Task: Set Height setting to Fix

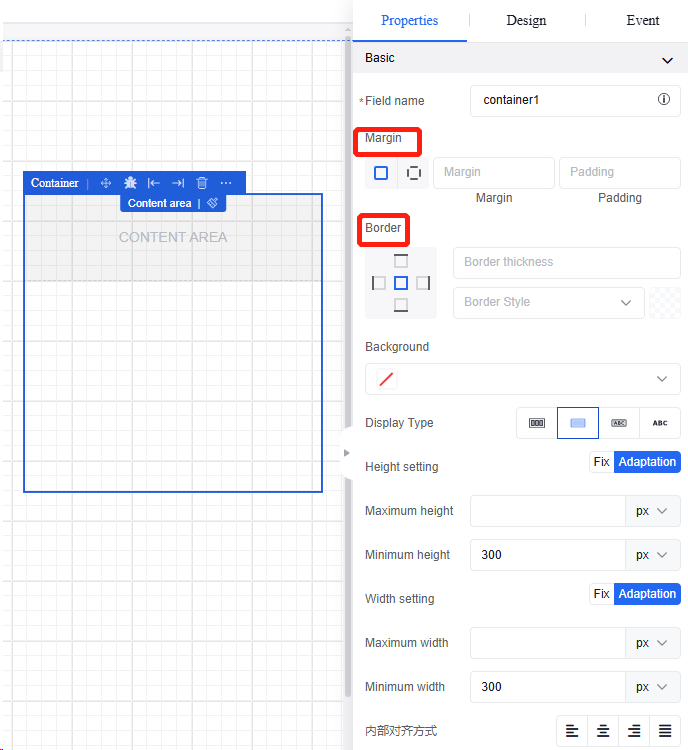Action: [x=601, y=462]
